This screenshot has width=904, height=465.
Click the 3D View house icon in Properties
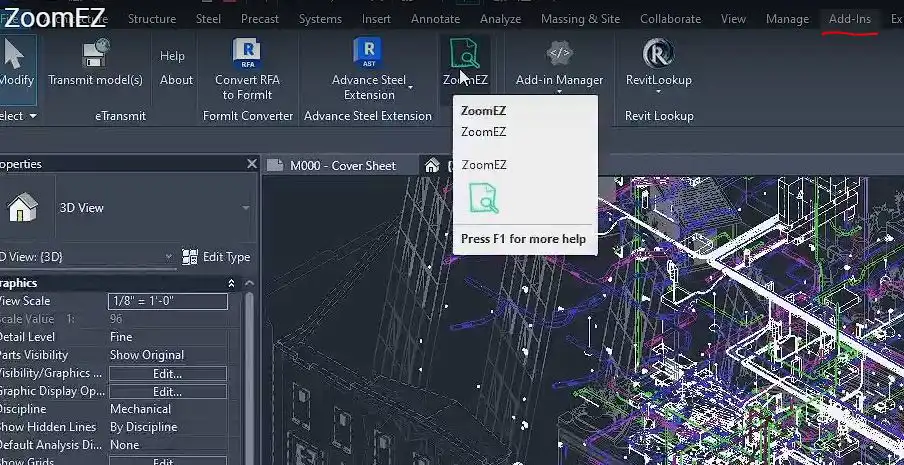pyautogui.click(x=22, y=207)
